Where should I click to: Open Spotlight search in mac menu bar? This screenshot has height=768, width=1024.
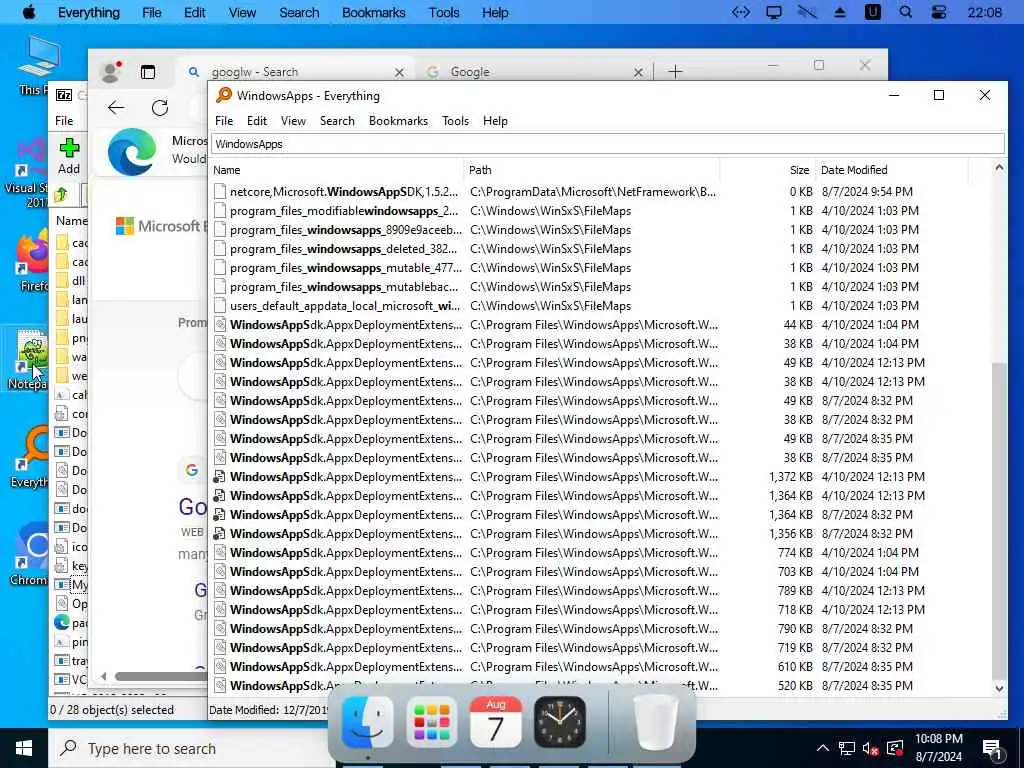point(905,12)
